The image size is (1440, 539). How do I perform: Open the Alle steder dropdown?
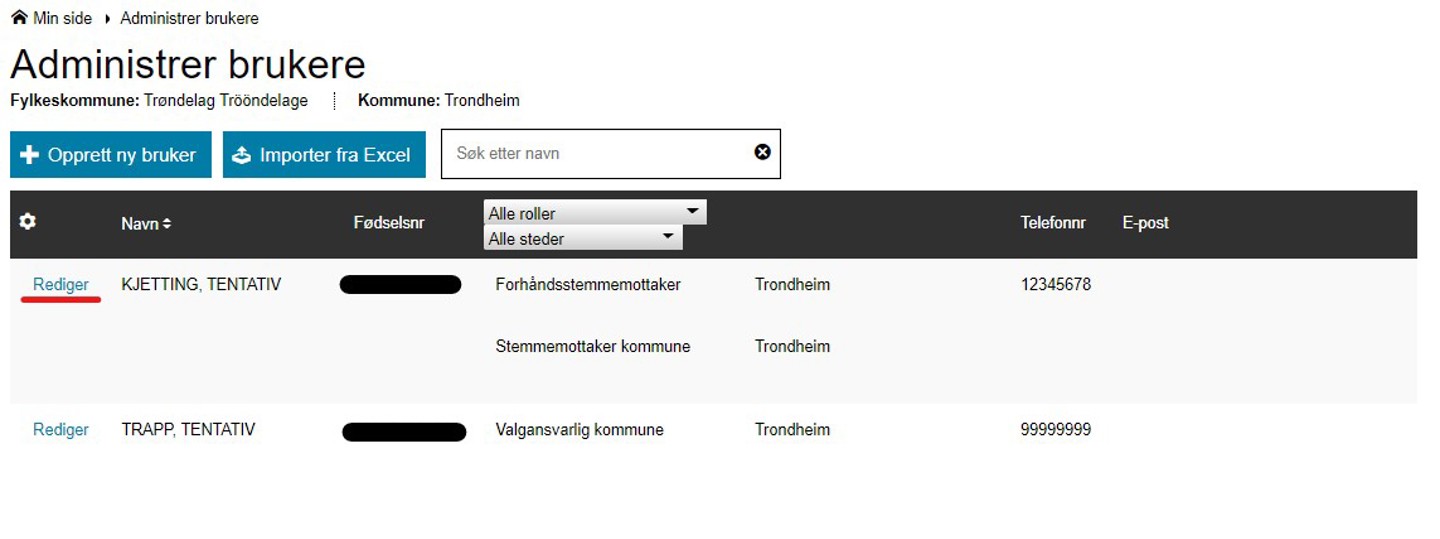[x=583, y=238]
